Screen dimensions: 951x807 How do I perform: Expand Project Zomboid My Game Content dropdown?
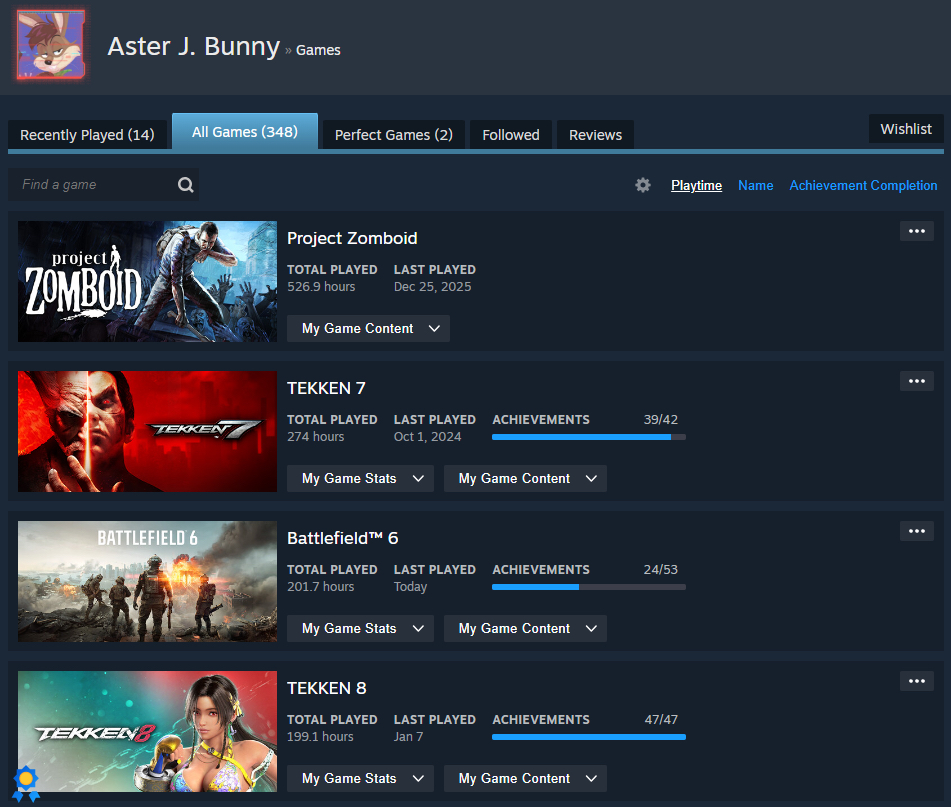point(368,329)
